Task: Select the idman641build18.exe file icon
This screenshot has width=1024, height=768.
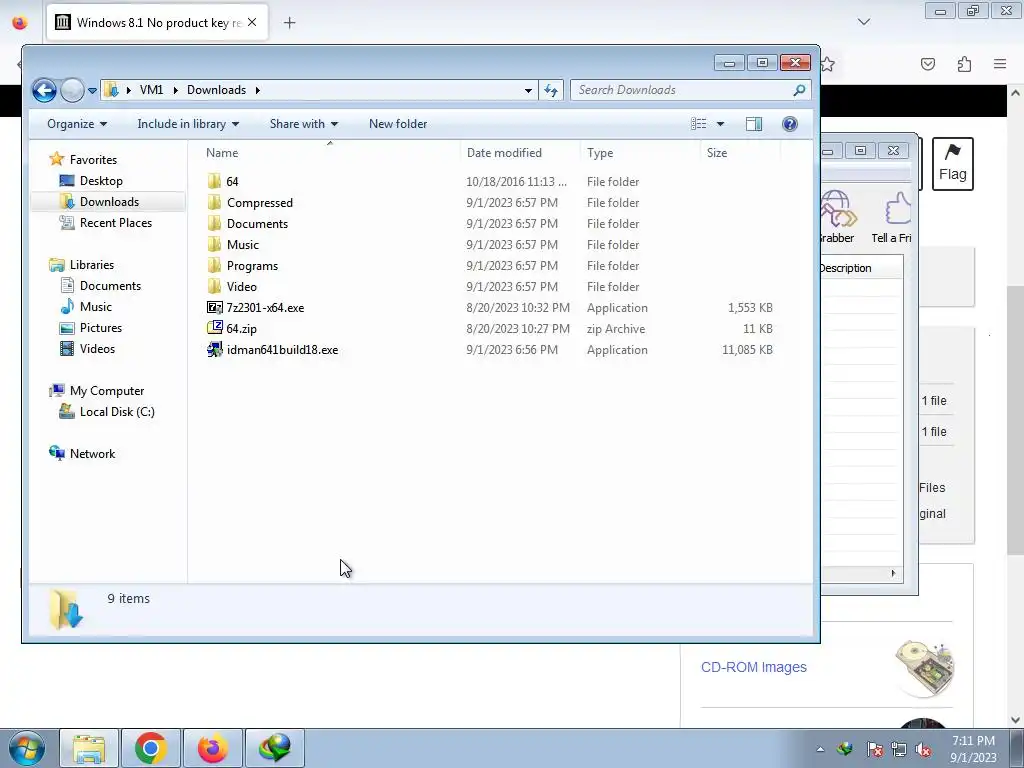Action: [x=214, y=349]
